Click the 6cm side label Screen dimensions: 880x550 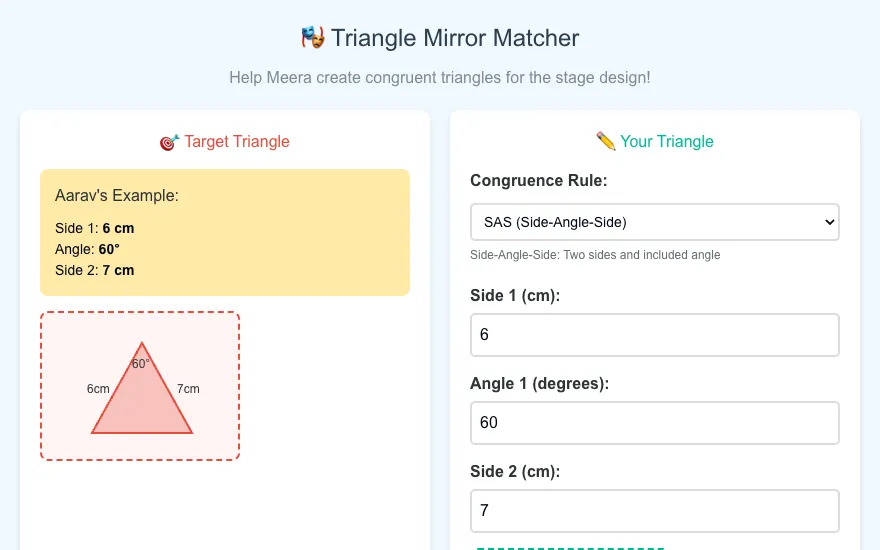click(98, 389)
